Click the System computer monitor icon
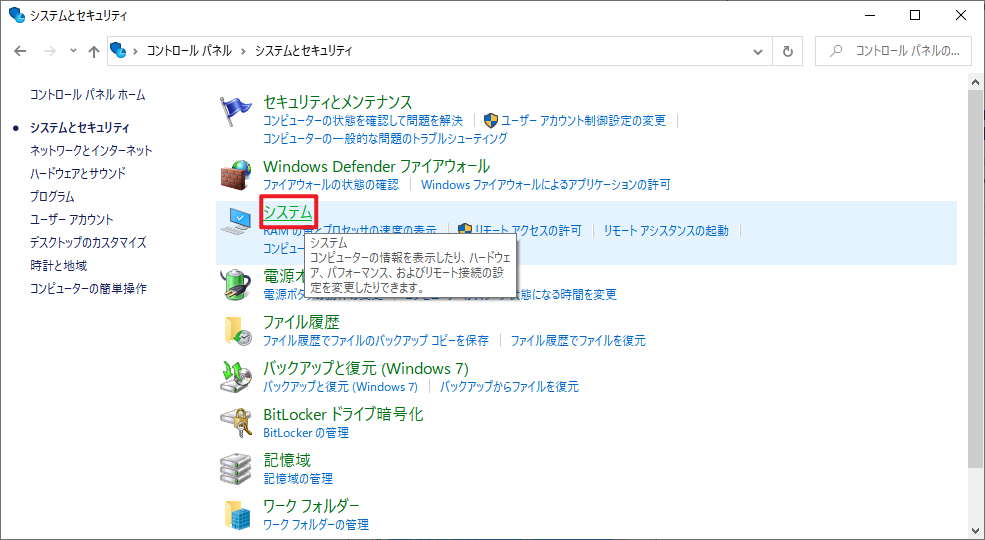The image size is (985, 540). click(236, 222)
